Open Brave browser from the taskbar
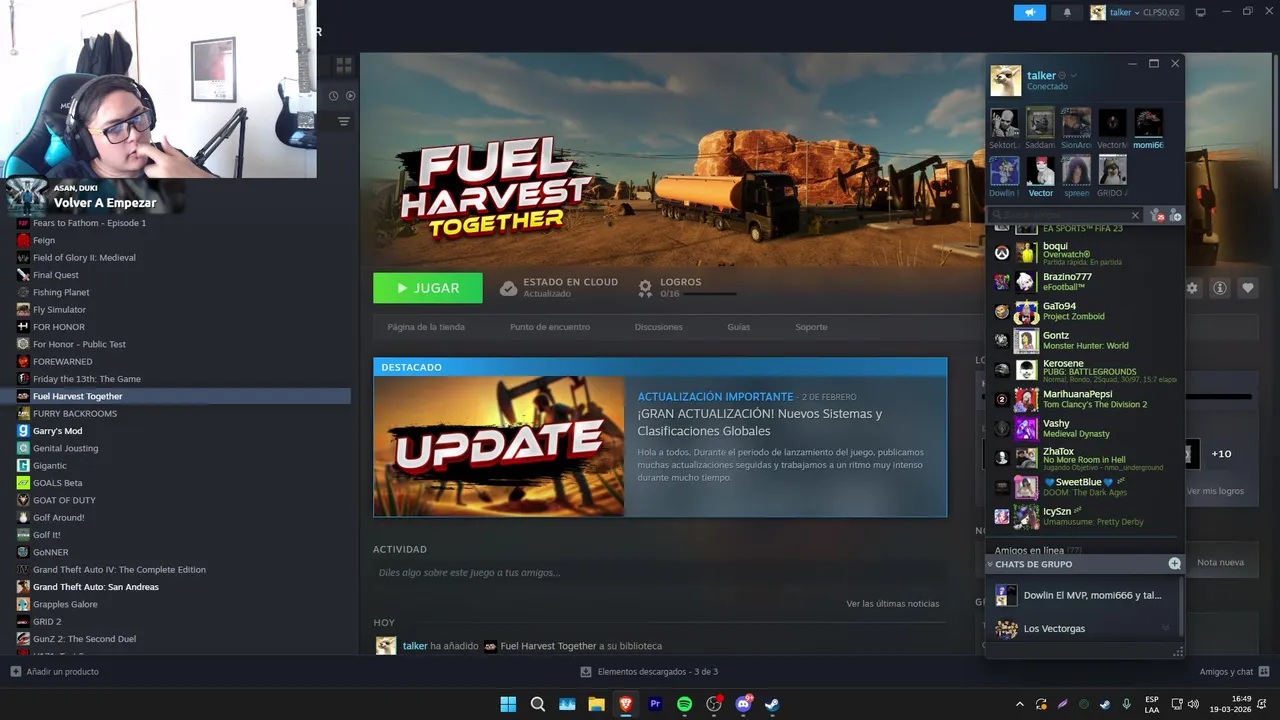The image size is (1280, 720). point(626,704)
